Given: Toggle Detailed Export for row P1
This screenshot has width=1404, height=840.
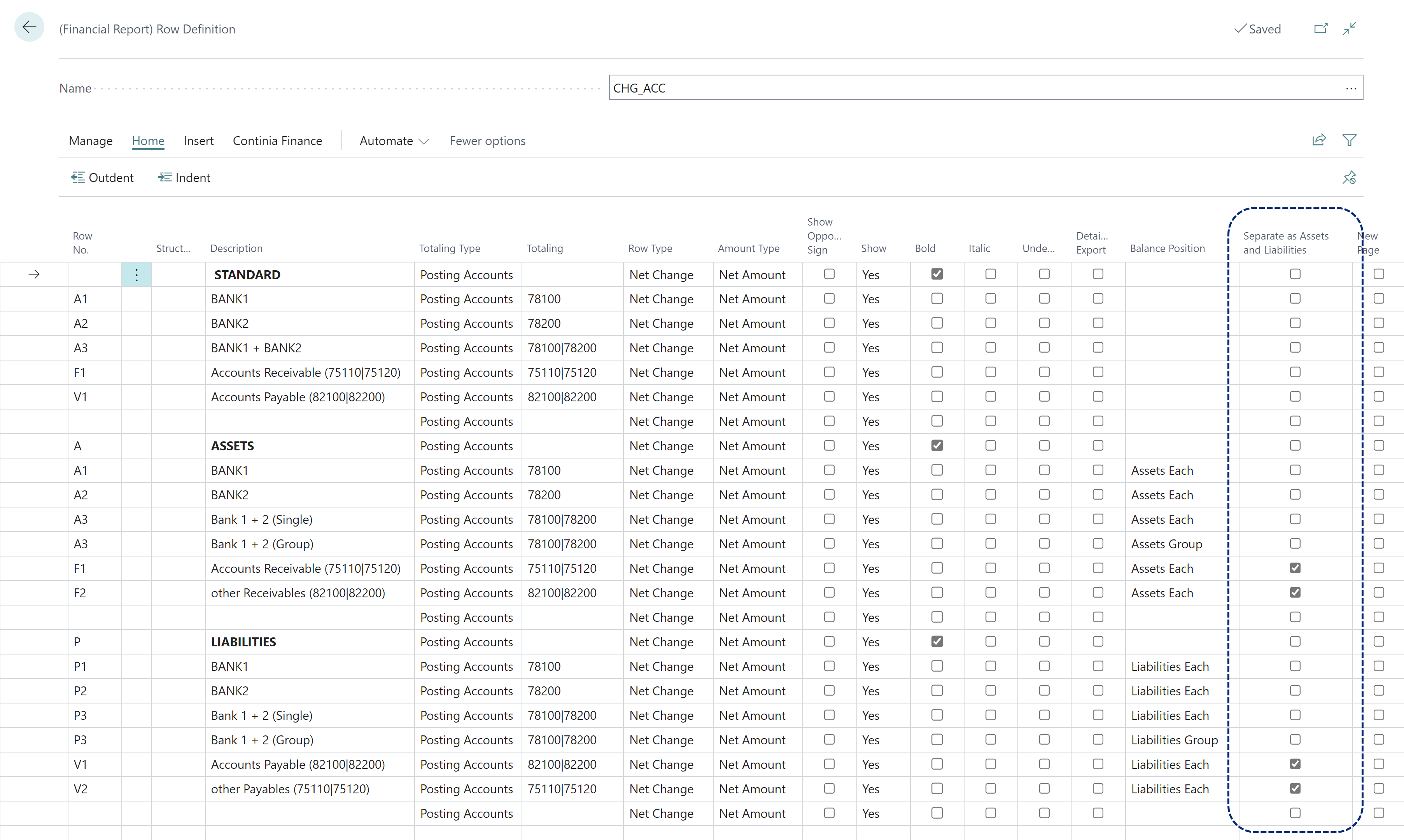Looking at the screenshot, I should (x=1098, y=666).
